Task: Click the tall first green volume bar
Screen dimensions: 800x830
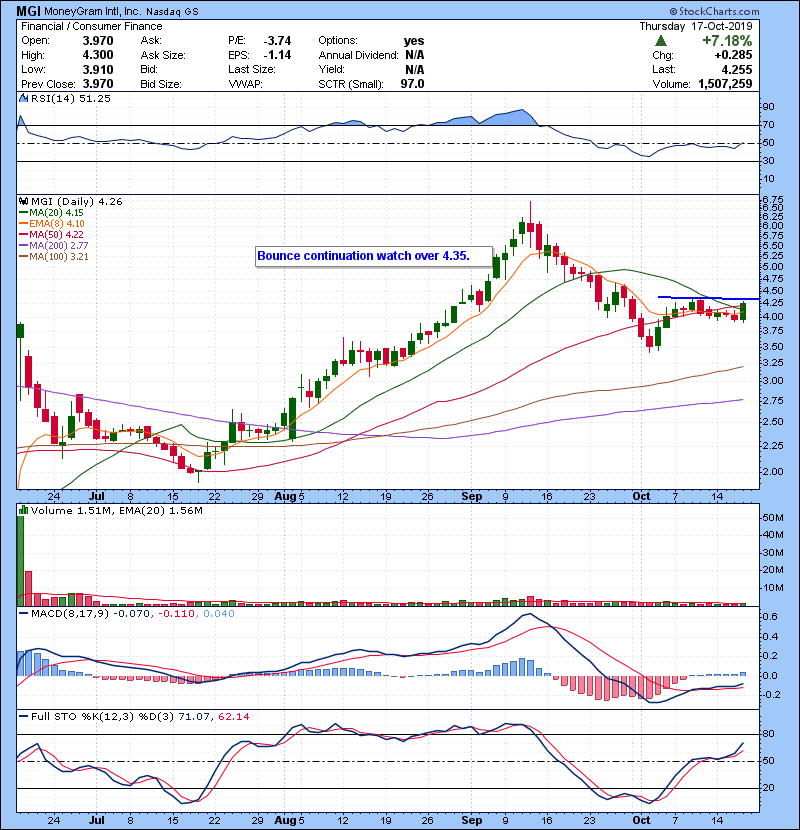Action: point(21,561)
